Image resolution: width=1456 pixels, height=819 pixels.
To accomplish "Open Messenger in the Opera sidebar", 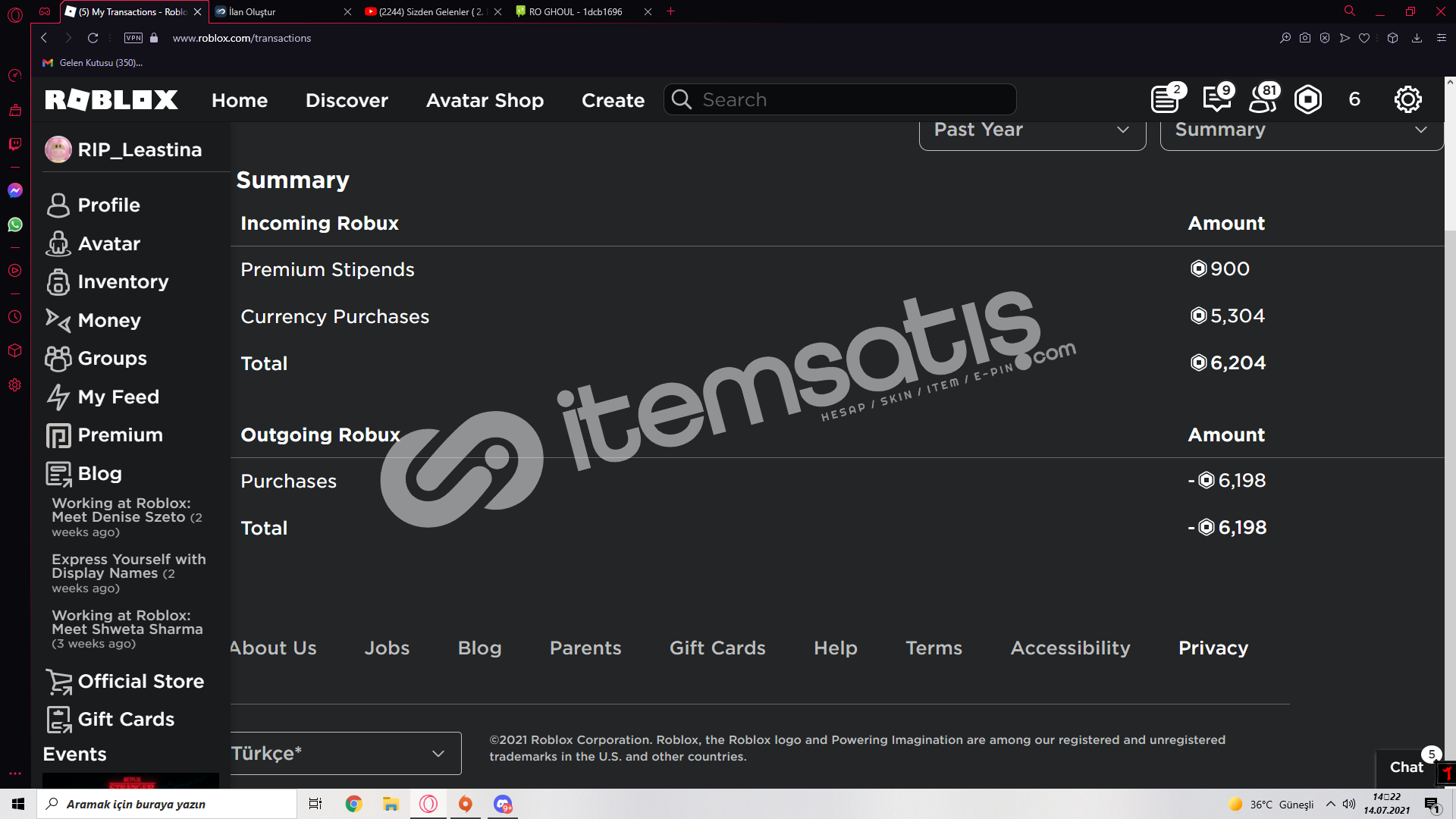I will (15, 190).
